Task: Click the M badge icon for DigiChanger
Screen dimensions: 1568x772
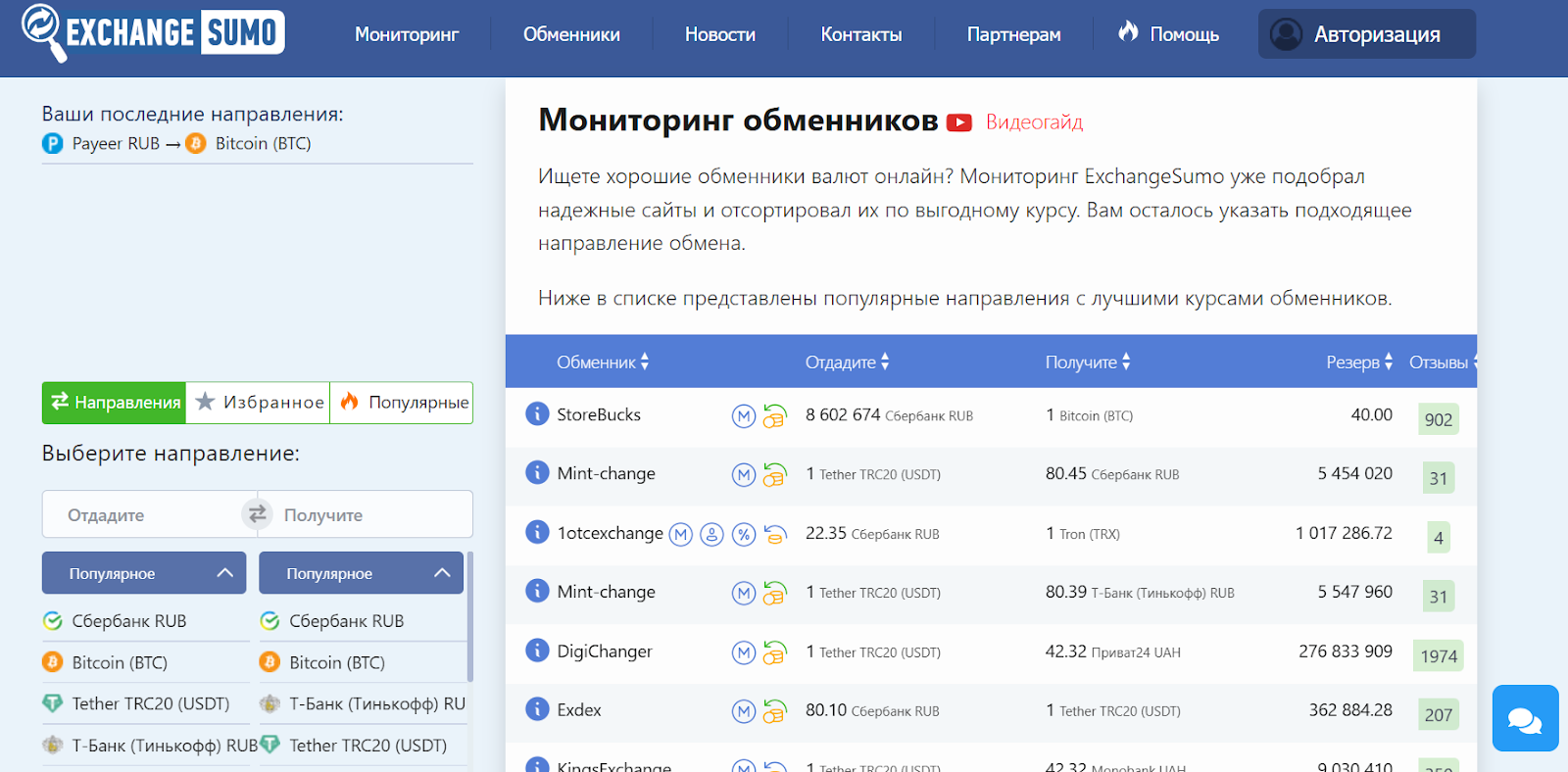Action: coord(744,652)
